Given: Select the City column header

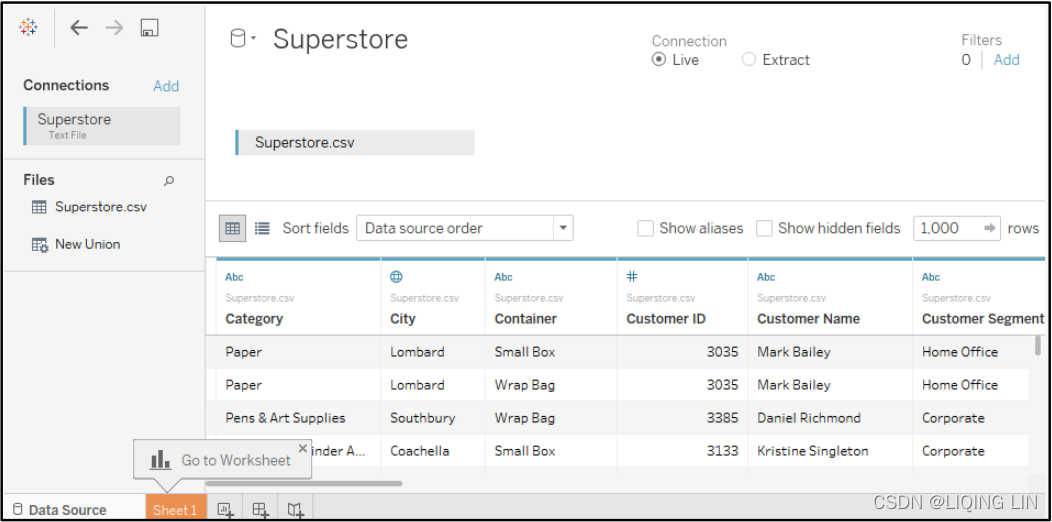Looking at the screenshot, I should pyautogui.click(x=403, y=319).
